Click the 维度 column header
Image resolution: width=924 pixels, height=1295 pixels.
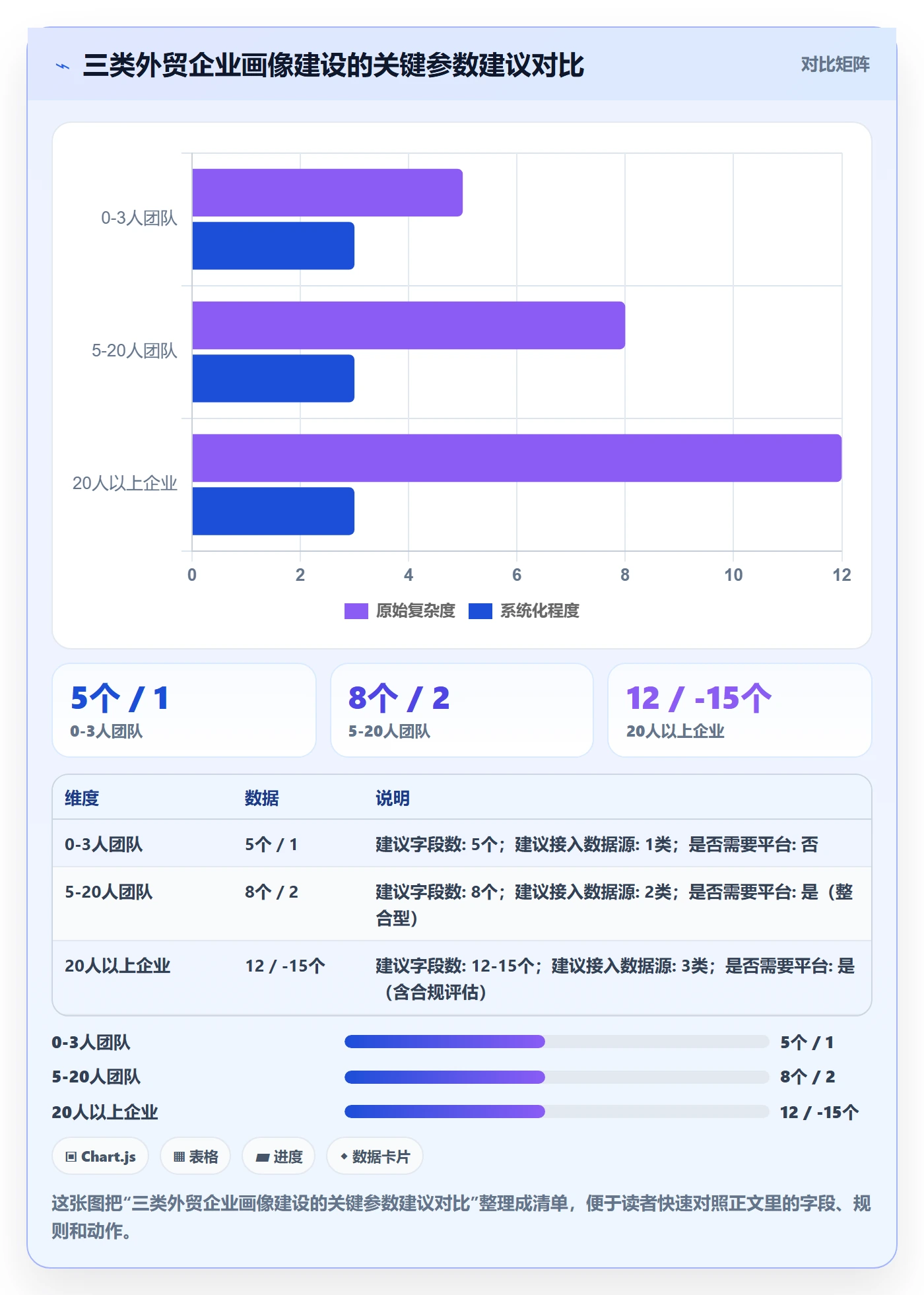click(82, 799)
